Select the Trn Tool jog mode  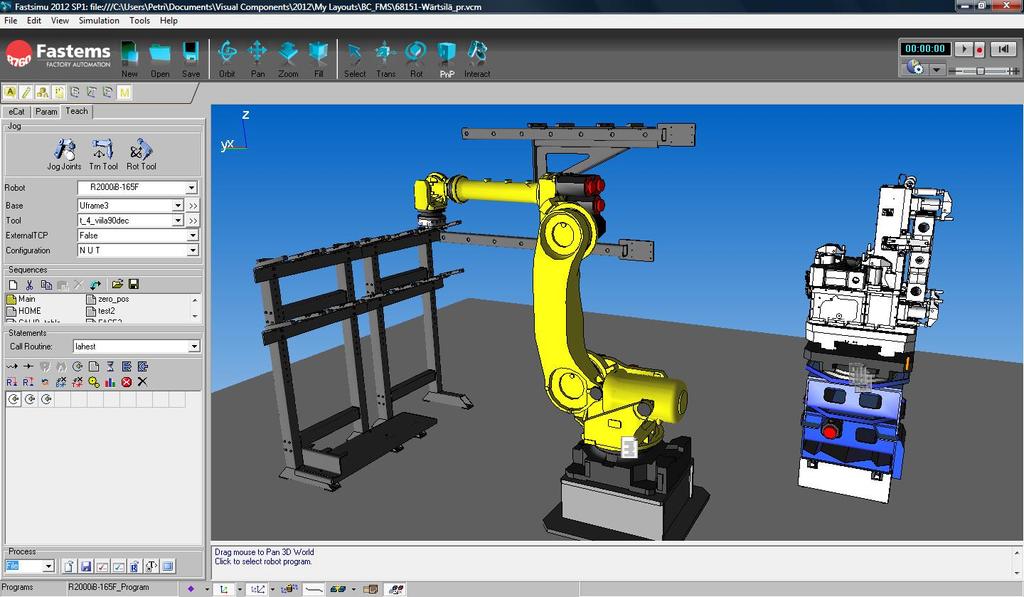pyautogui.click(x=103, y=155)
